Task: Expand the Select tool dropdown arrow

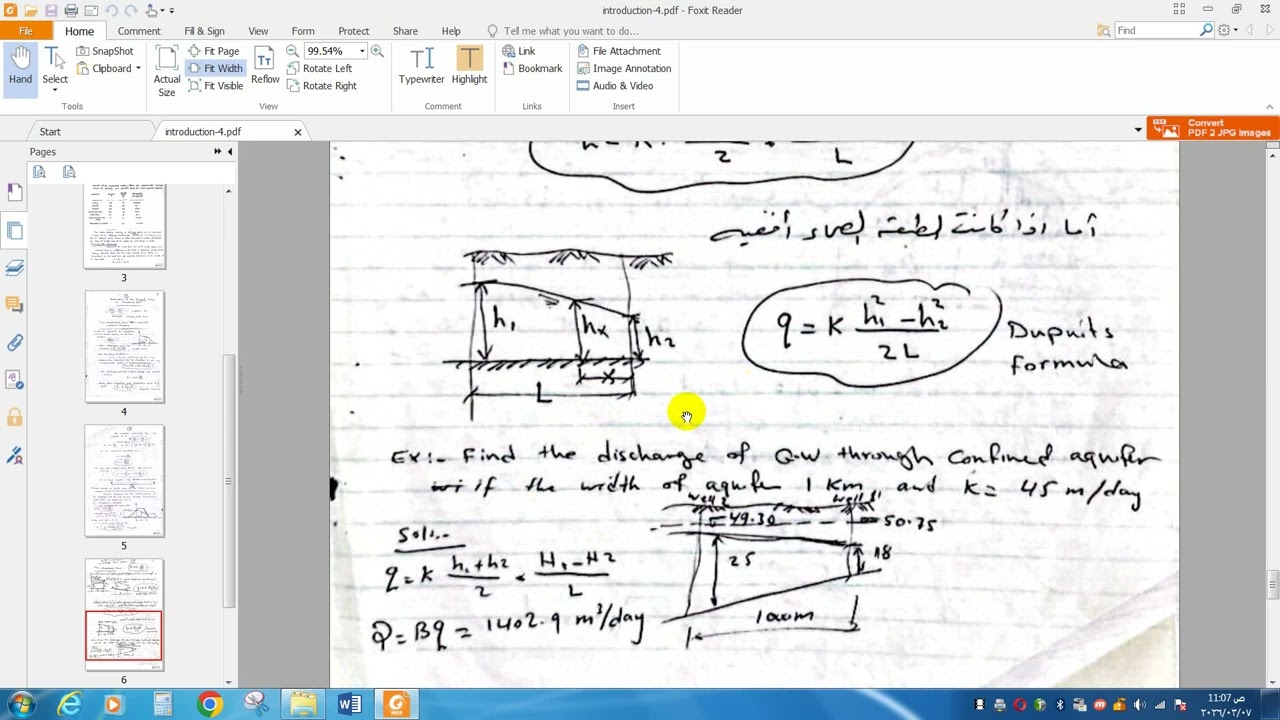Action: pos(55,90)
